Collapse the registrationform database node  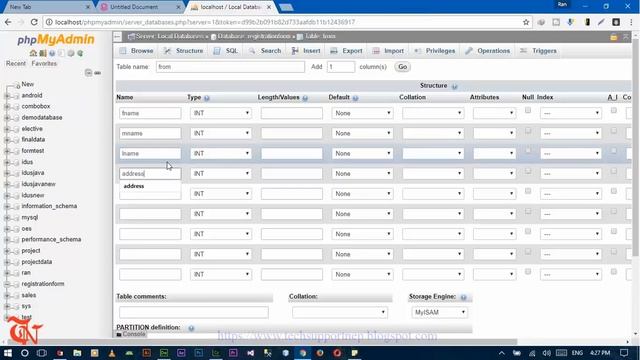(x=7, y=284)
